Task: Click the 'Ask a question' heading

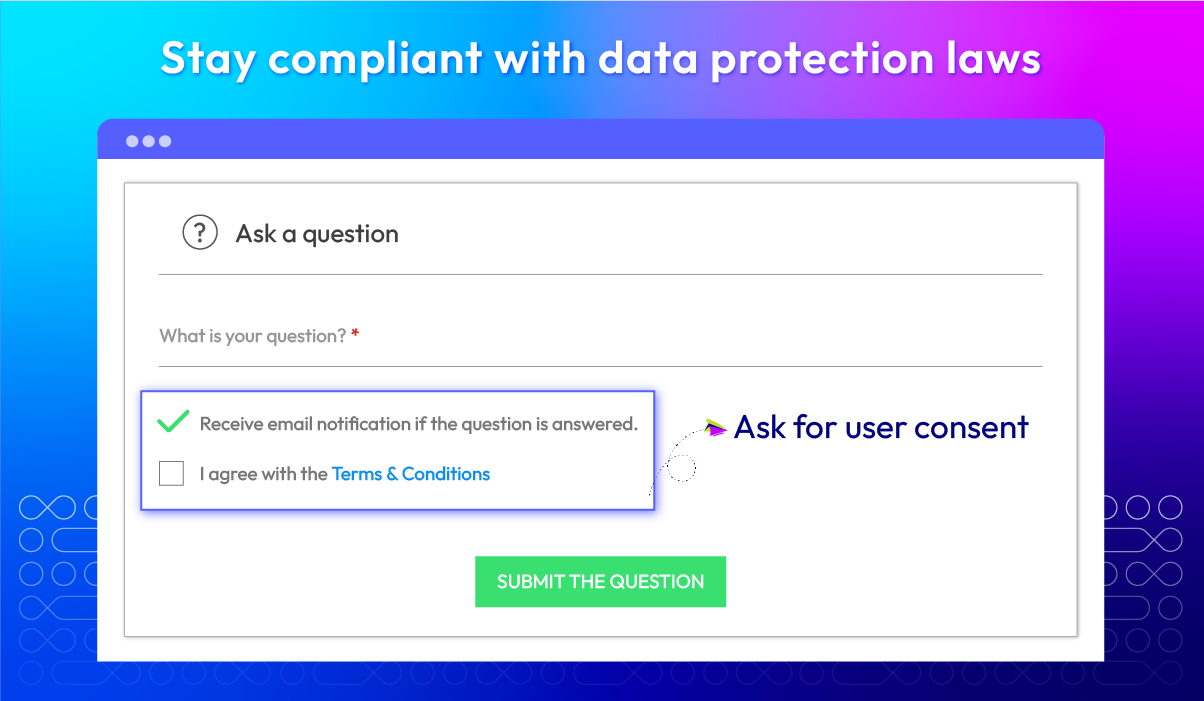Action: point(317,234)
